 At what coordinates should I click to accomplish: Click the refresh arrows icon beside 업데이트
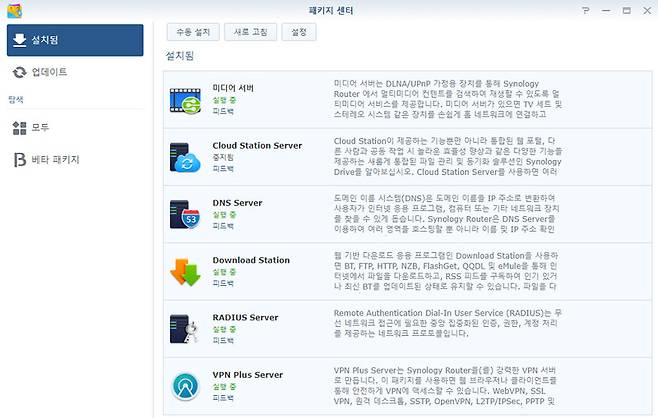pos(19,72)
